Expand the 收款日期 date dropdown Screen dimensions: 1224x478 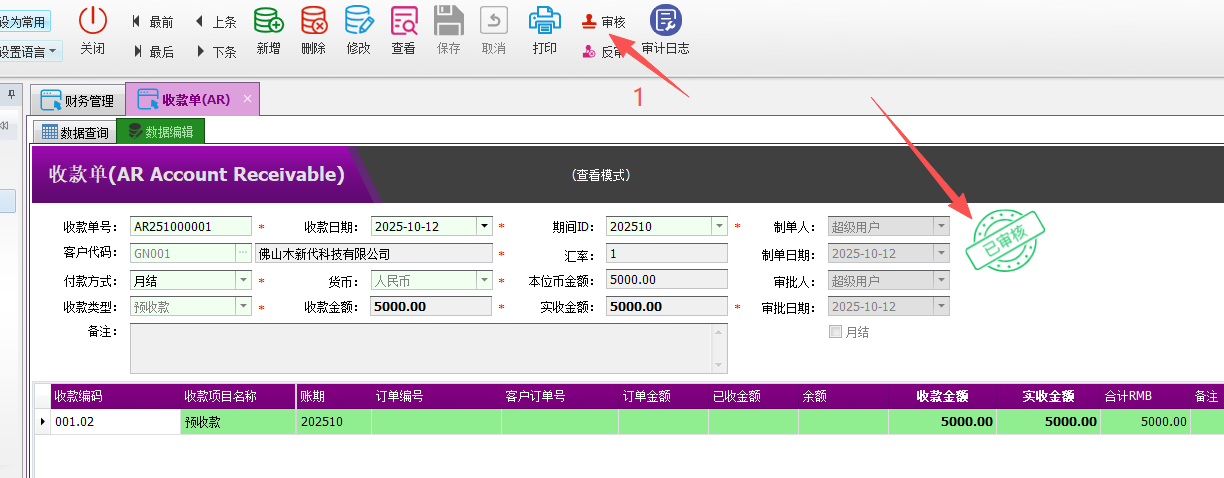point(484,227)
